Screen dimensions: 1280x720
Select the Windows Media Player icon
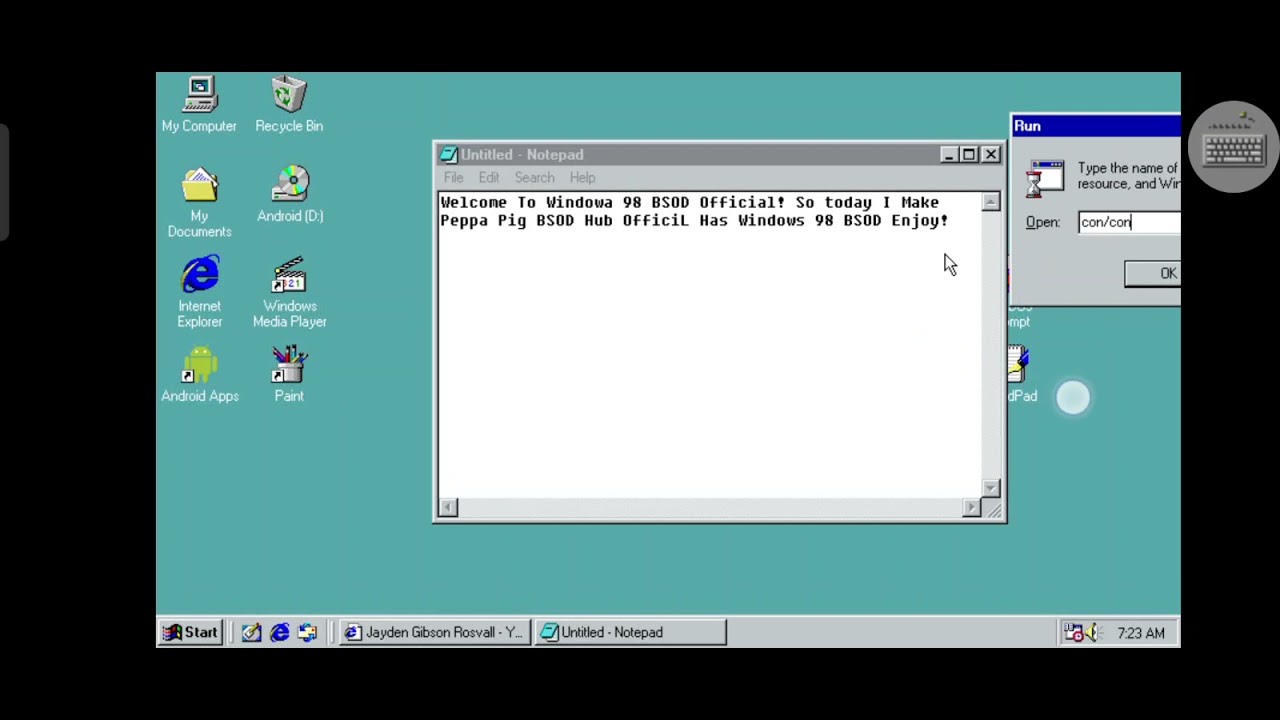pos(289,292)
